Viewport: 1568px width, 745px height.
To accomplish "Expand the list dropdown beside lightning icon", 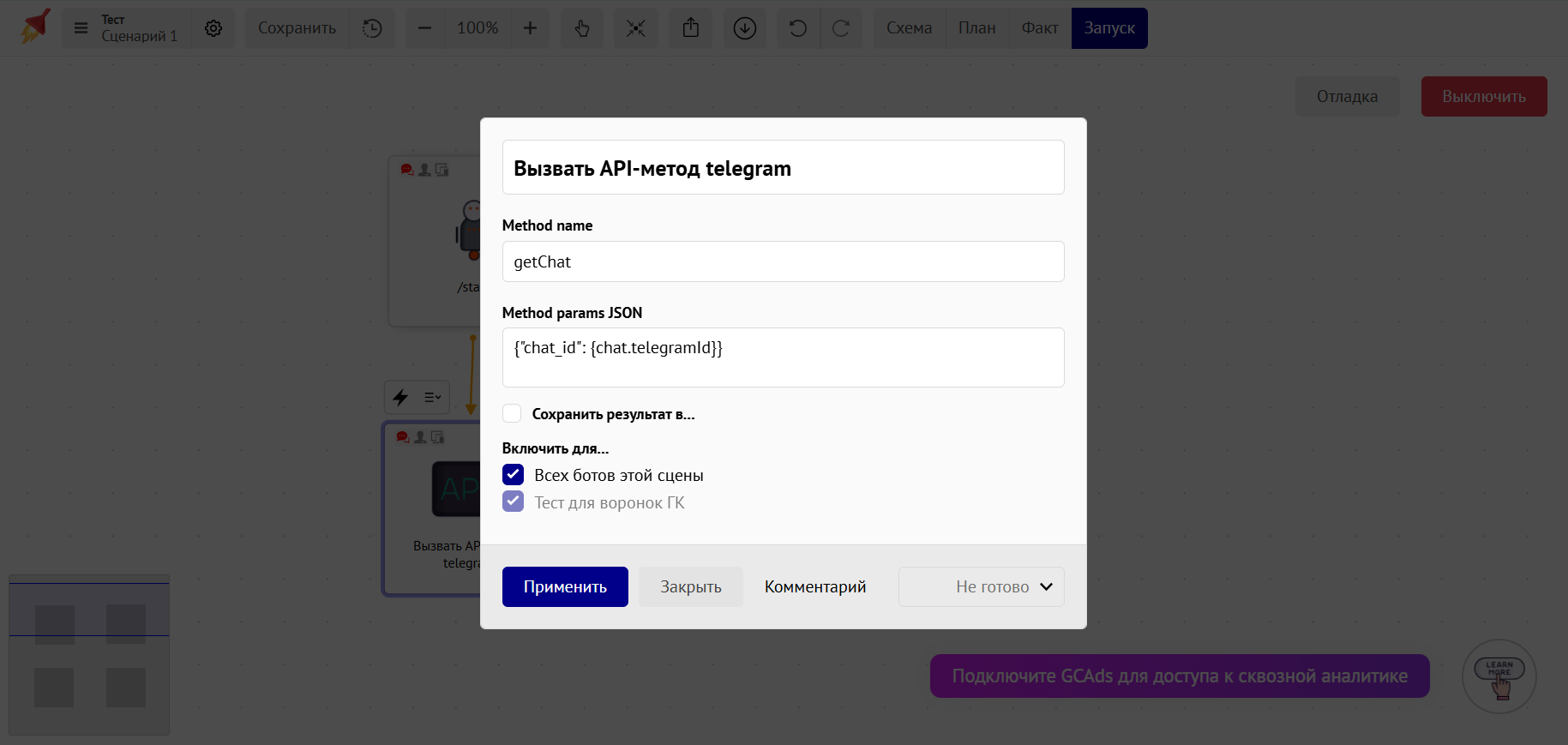I will coord(432,397).
